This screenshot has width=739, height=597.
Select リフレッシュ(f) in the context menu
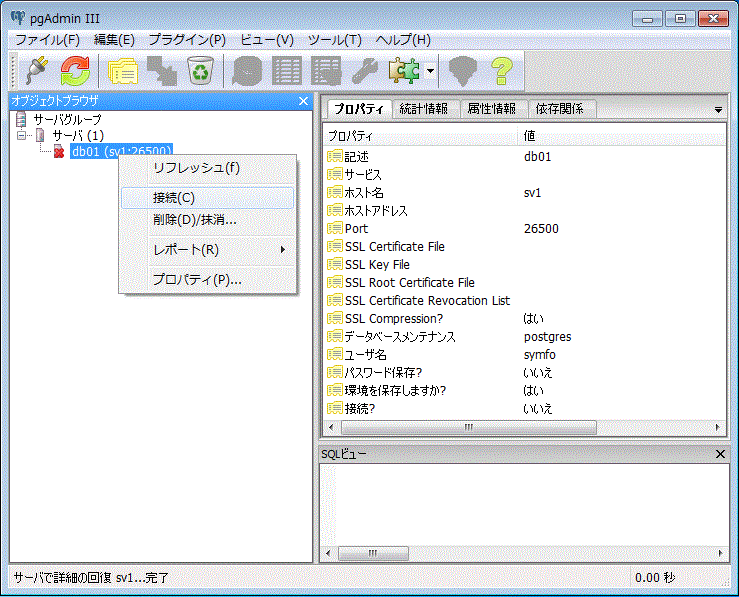tap(207, 168)
